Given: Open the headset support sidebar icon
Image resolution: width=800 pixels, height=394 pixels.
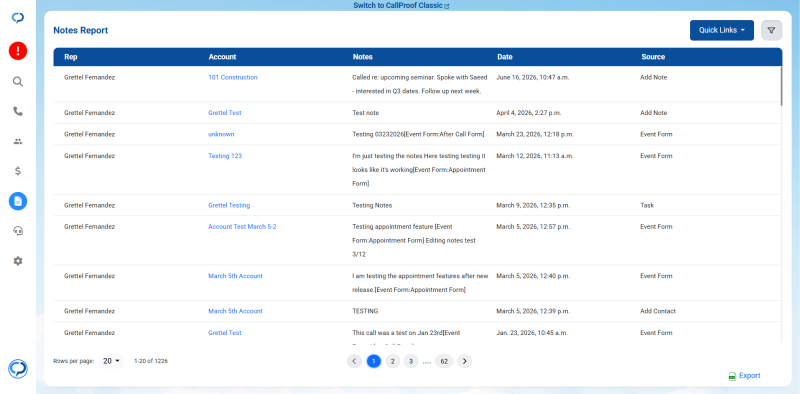Looking at the screenshot, I should point(18,231).
